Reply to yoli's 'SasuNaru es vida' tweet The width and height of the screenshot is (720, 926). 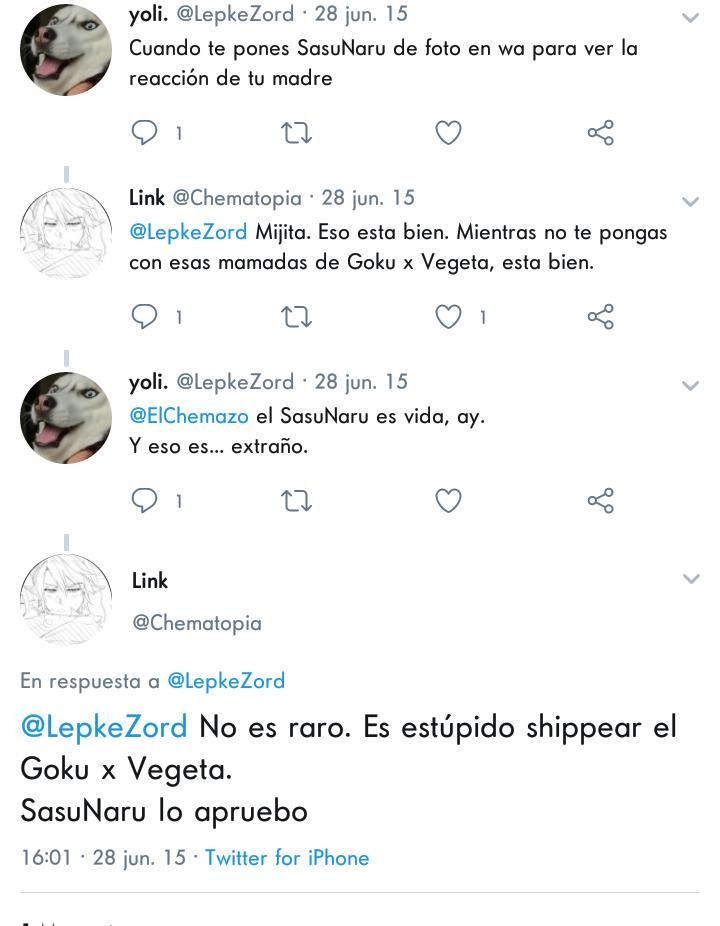coord(144,501)
